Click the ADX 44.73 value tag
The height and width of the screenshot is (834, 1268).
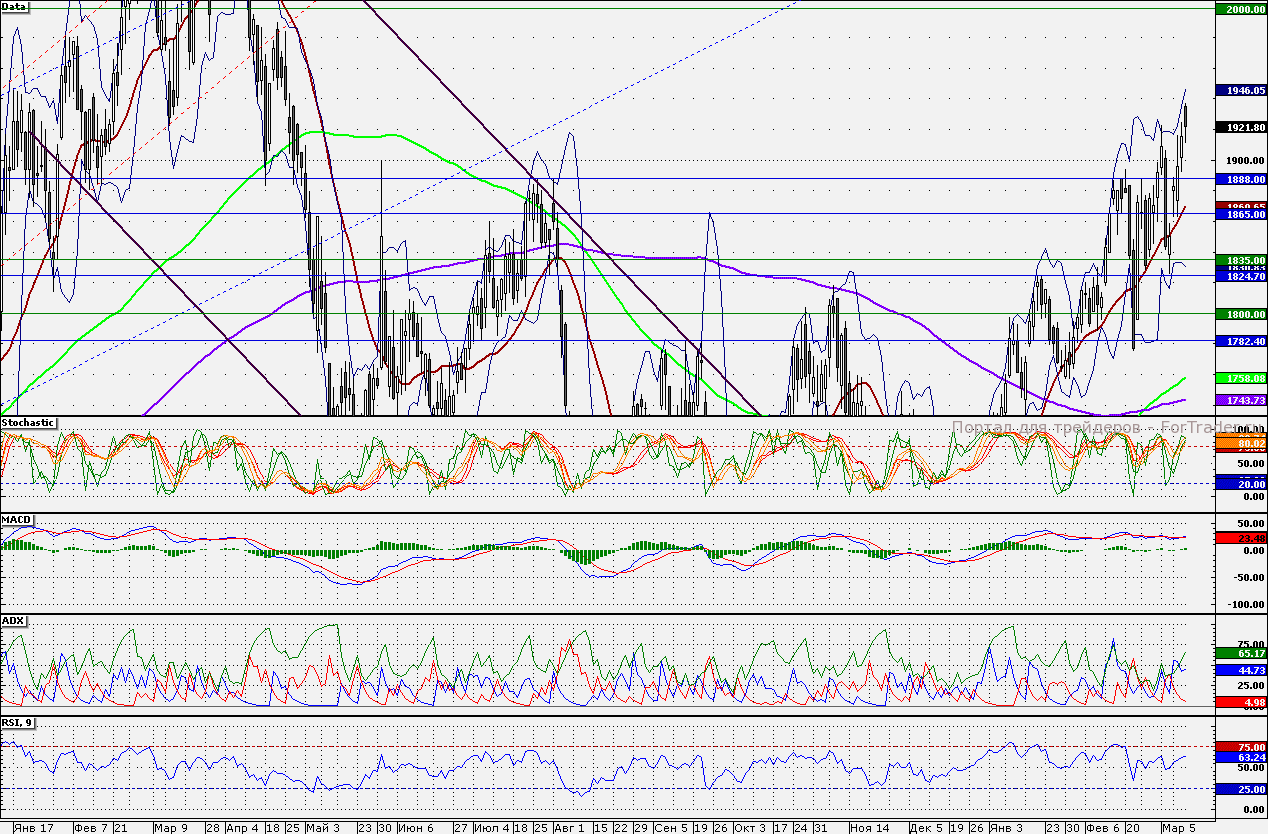1240,670
